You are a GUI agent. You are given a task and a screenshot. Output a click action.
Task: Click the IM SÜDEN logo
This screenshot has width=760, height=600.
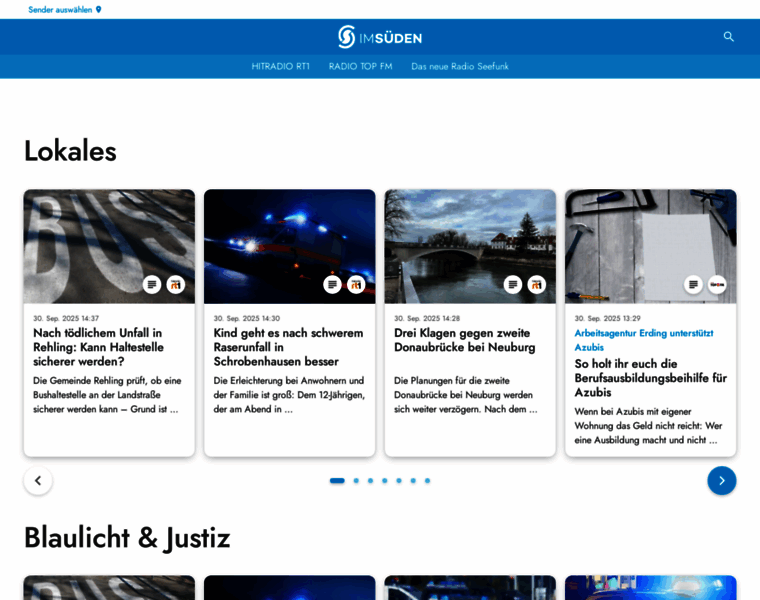pos(380,37)
